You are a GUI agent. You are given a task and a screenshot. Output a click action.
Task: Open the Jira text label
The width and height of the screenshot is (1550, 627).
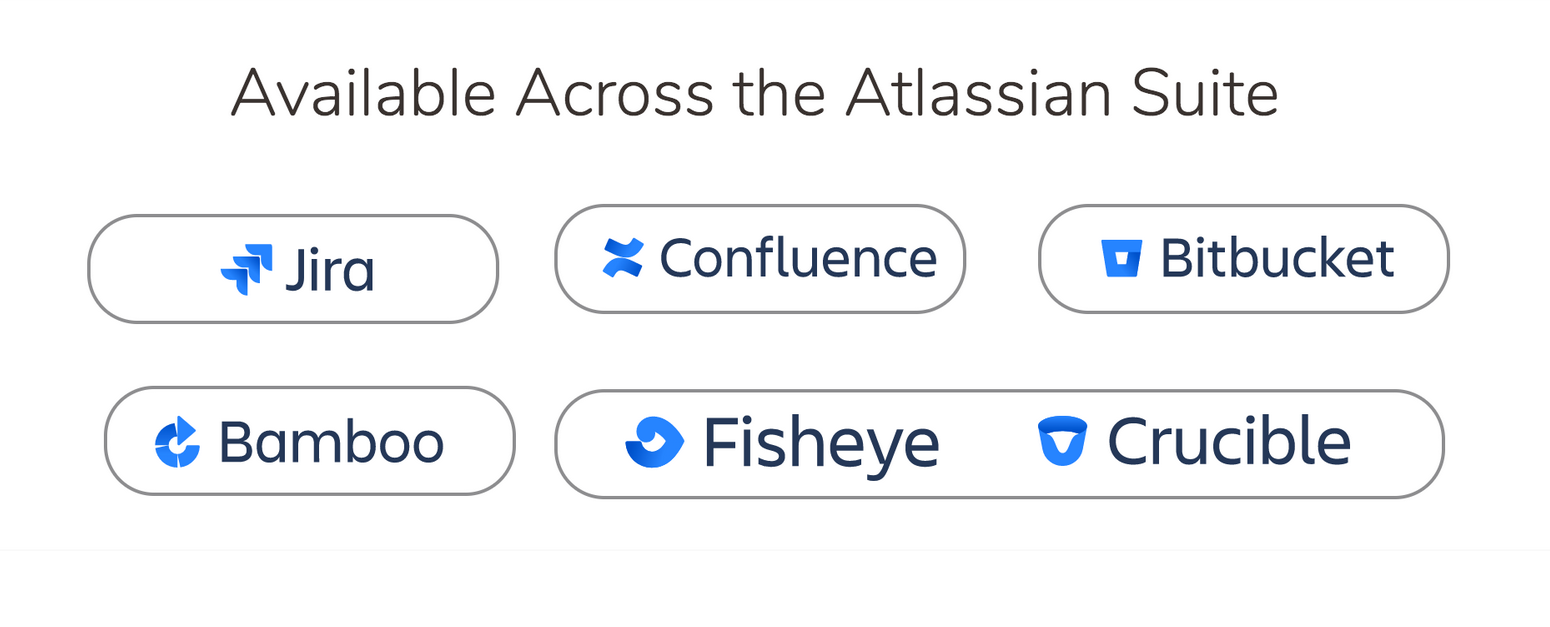(330, 269)
